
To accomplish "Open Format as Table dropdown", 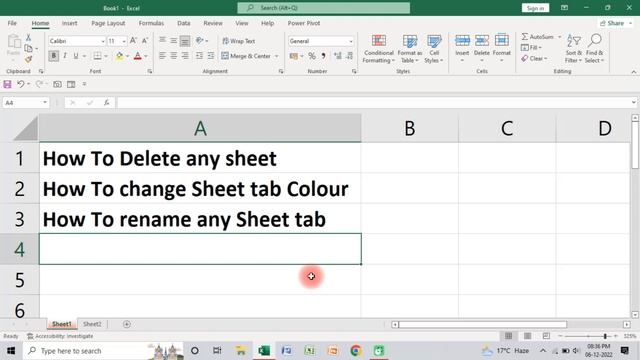I will point(409,49).
